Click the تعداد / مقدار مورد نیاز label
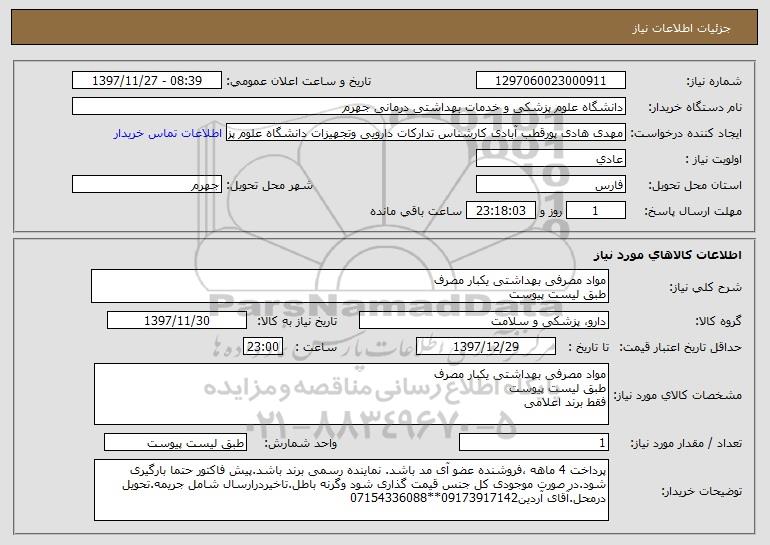Viewport: 770px width, 545px height. click(686, 443)
